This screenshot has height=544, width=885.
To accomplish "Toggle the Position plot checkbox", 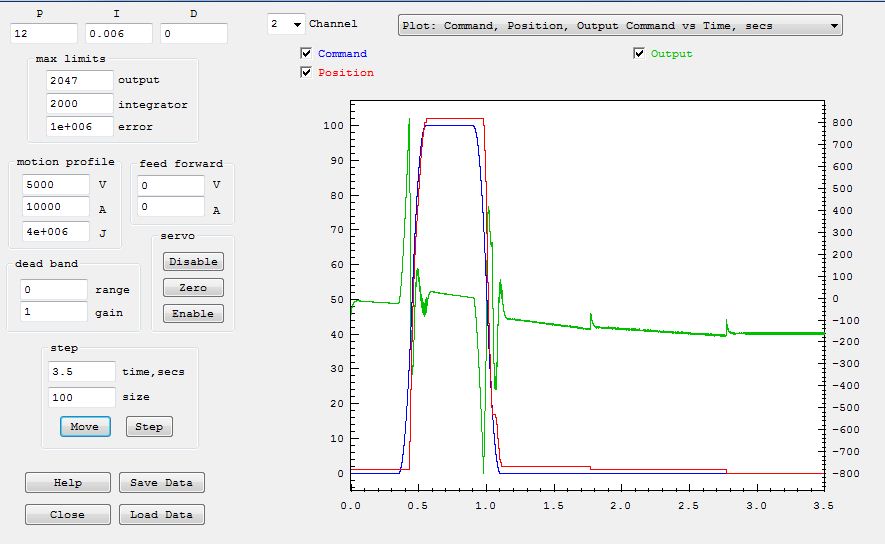I will (306, 72).
